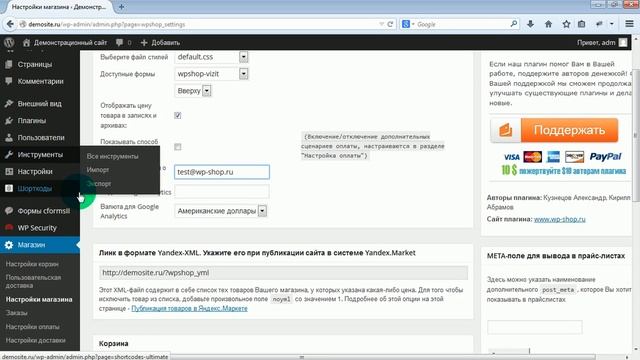Open the Настройки корзин submenu item
This screenshot has height=360, width=640.
[x=32, y=264]
